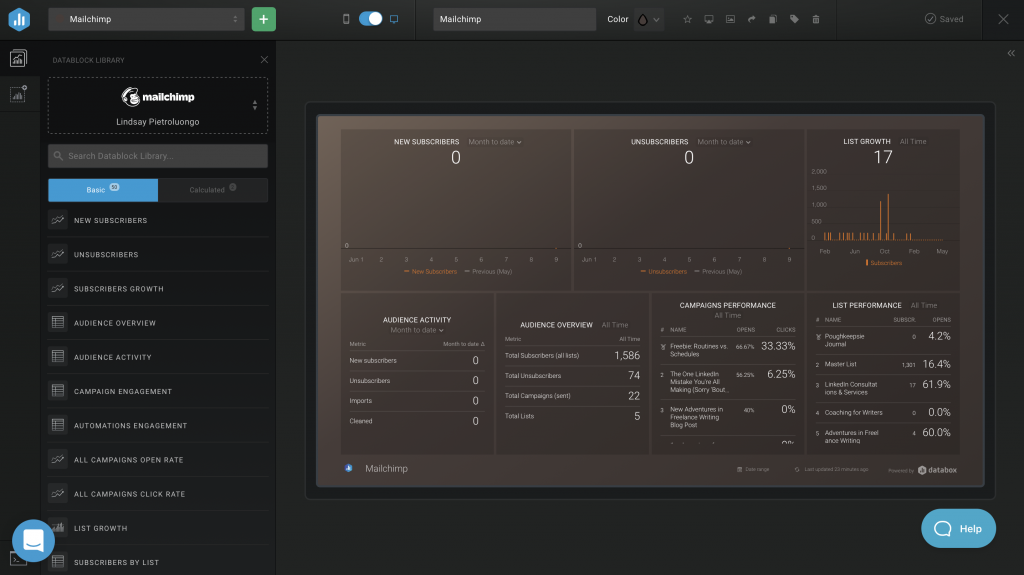Click the green add databoard plus button
The width and height of the screenshot is (1024, 575).
point(263,19)
